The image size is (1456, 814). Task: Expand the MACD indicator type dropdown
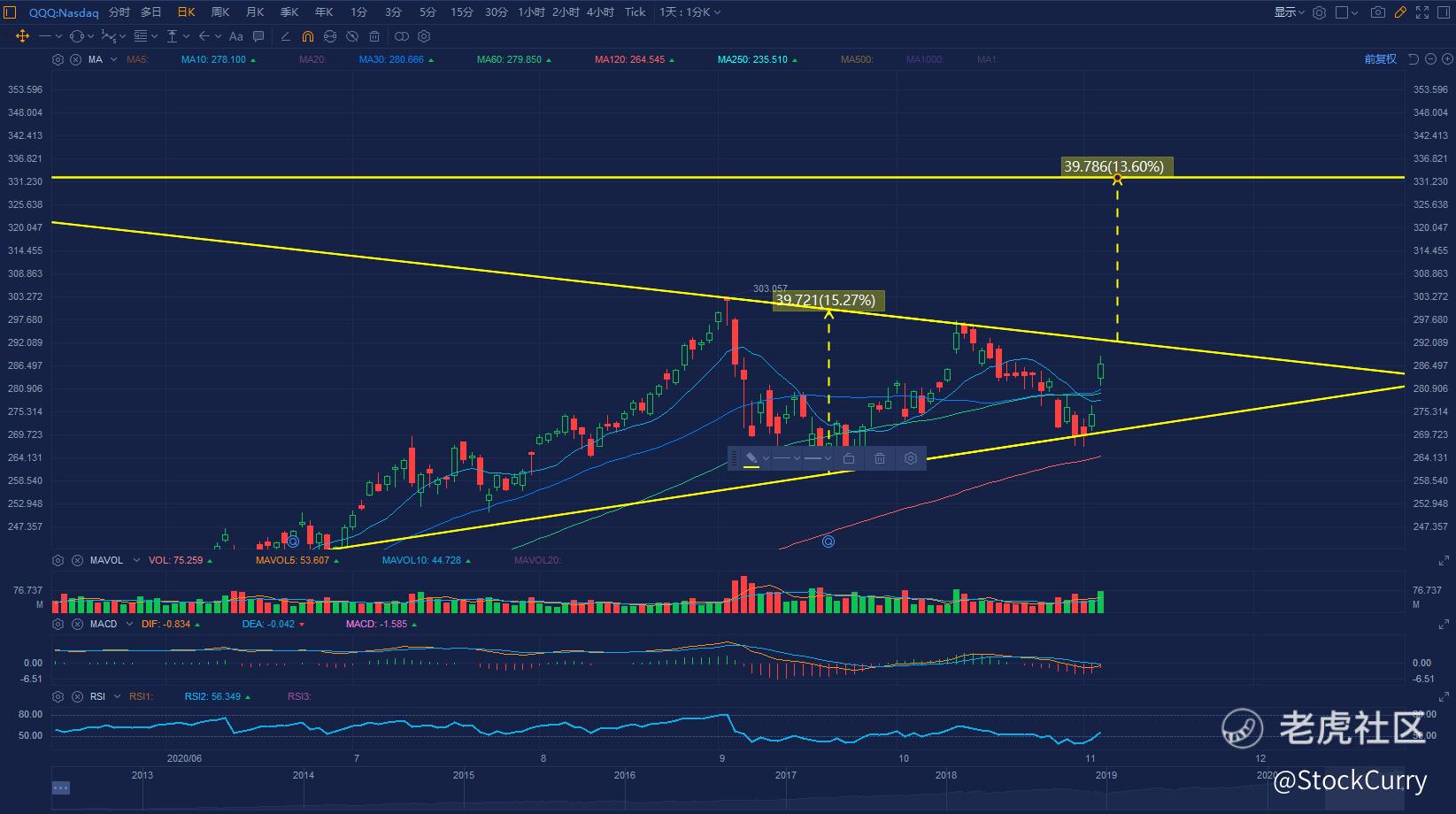pos(127,624)
